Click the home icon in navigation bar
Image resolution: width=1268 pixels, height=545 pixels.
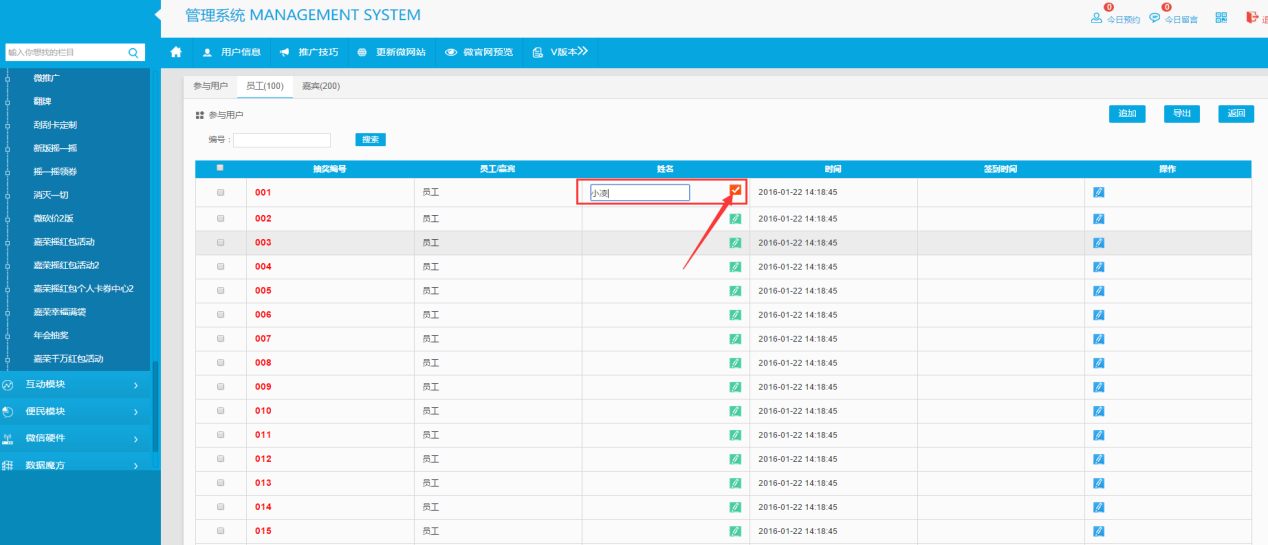[176, 52]
